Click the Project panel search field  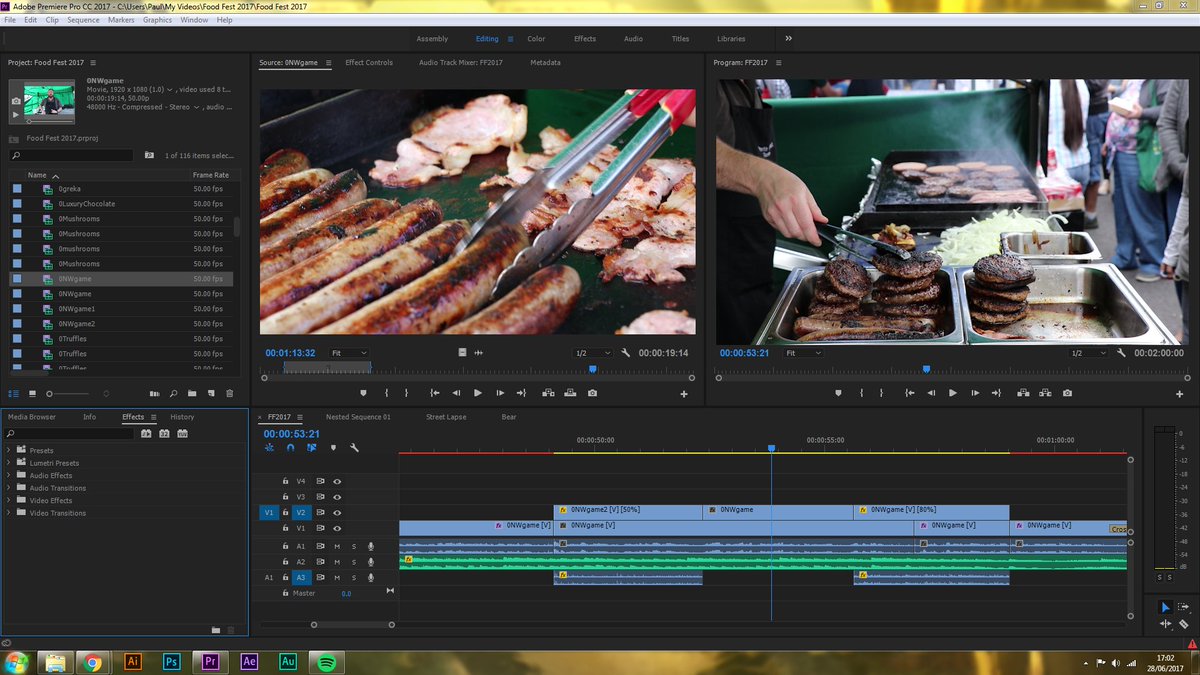pyautogui.click(x=71, y=156)
